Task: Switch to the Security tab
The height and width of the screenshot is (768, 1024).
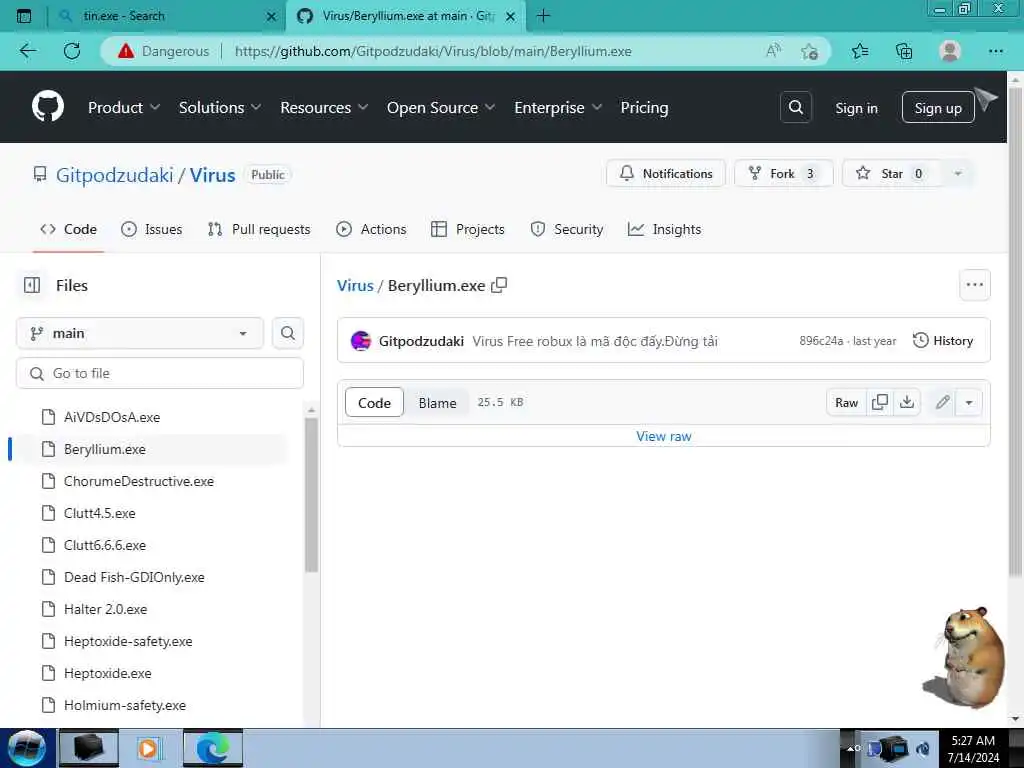Action: click(567, 229)
